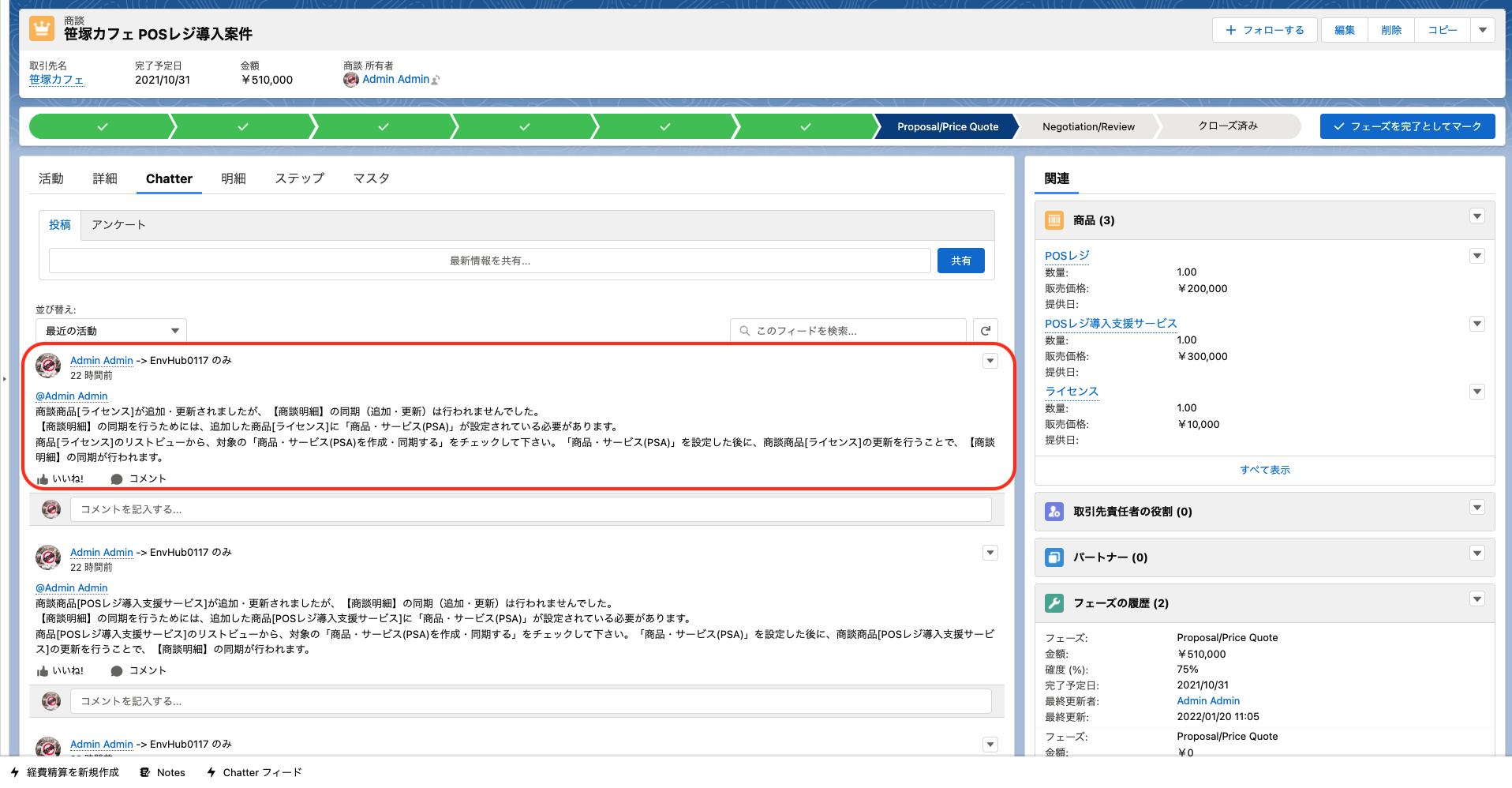Click comment field under POSレジ導入支援サービス post
Screen dimensions: 1512x788
point(530,701)
